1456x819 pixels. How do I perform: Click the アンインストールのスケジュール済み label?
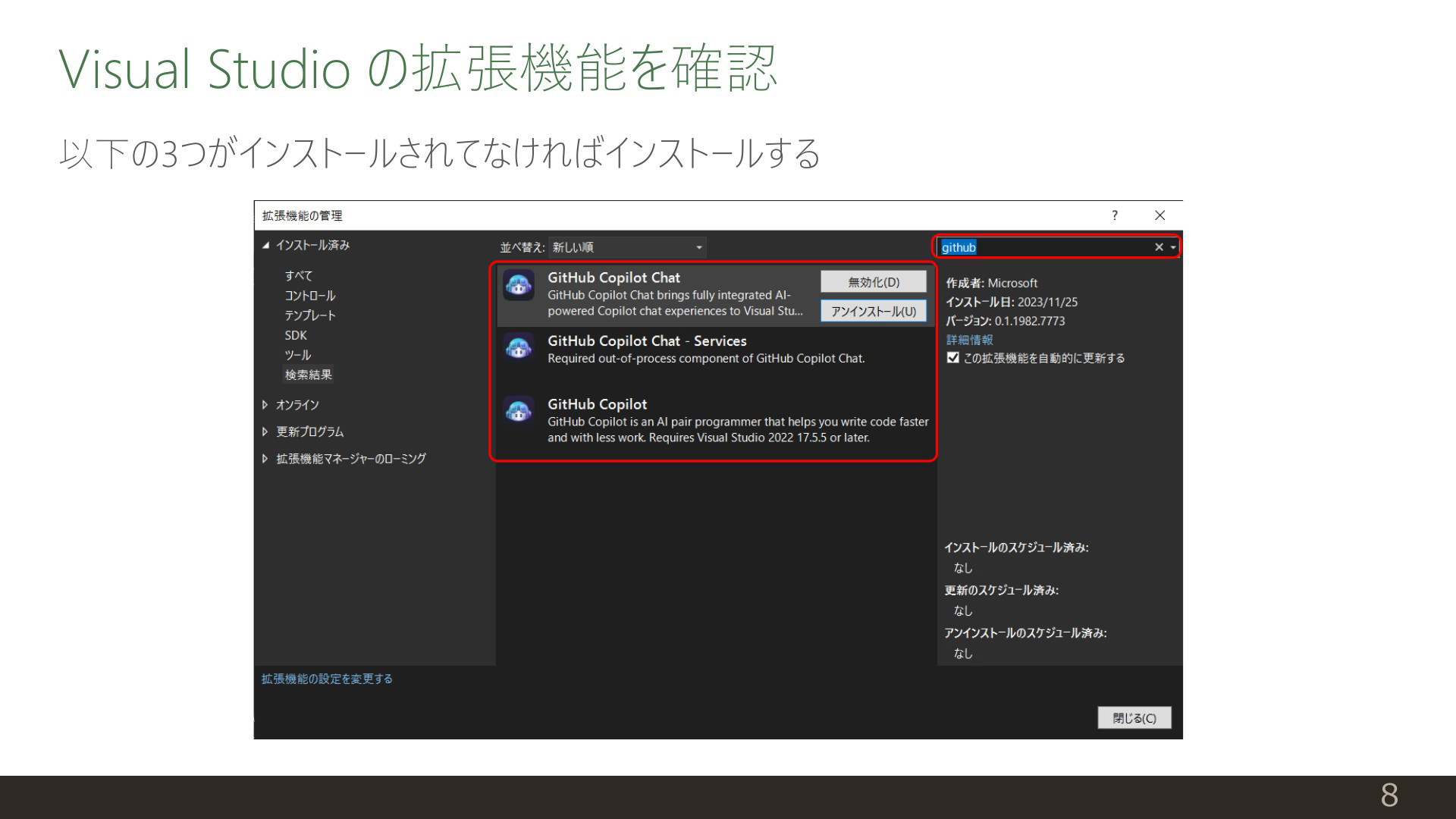[x=1025, y=632]
